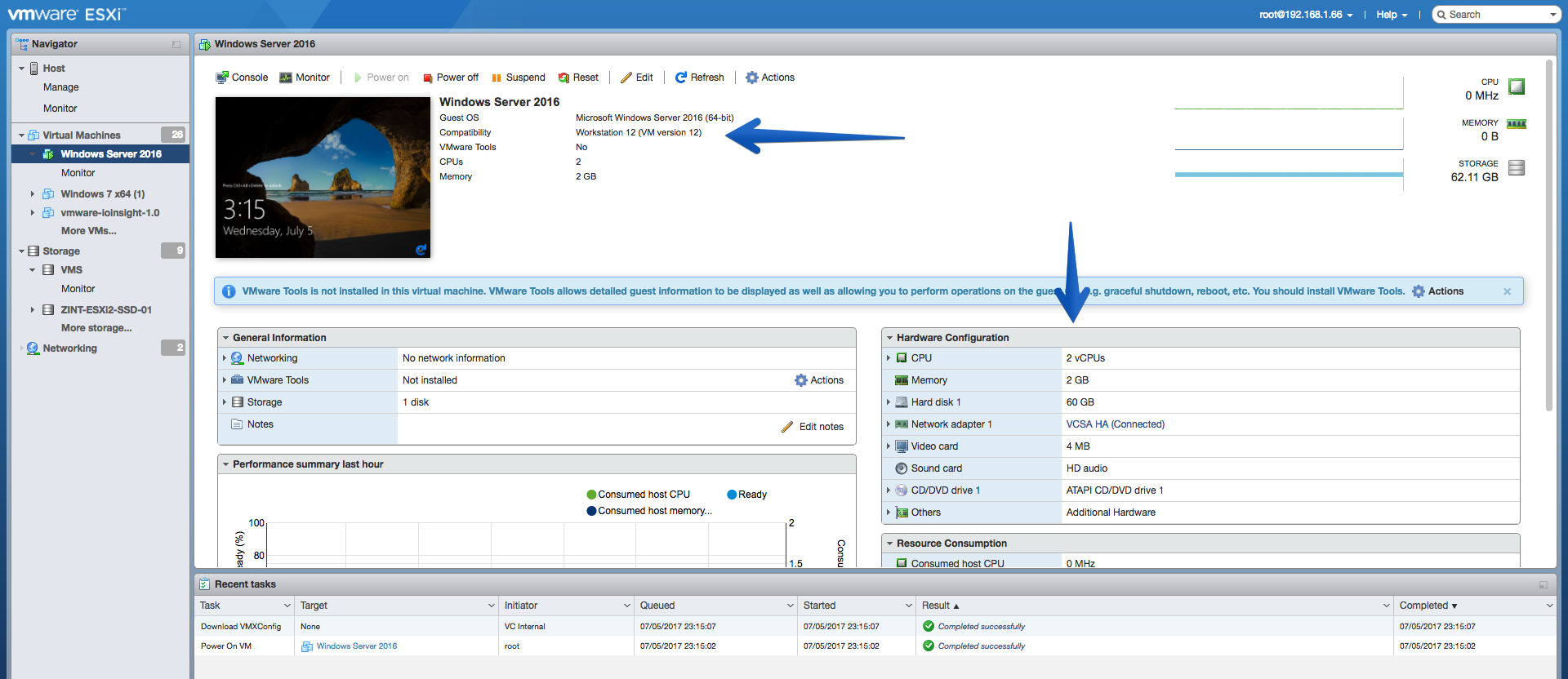Expand the VMware Tools row
The width and height of the screenshot is (1568, 679).
(225, 380)
